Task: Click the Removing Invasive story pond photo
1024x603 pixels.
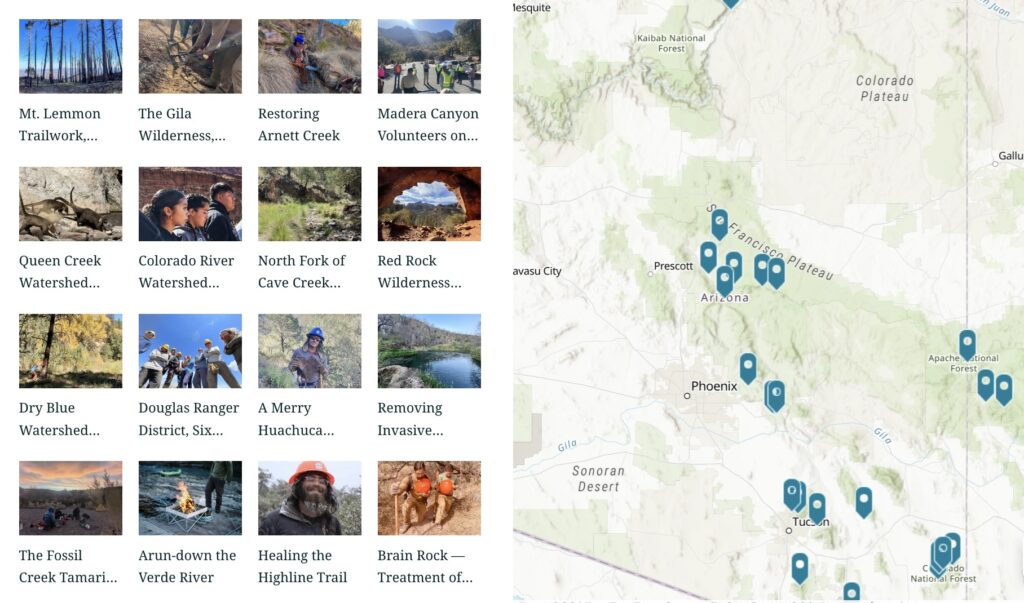Action: coord(429,351)
